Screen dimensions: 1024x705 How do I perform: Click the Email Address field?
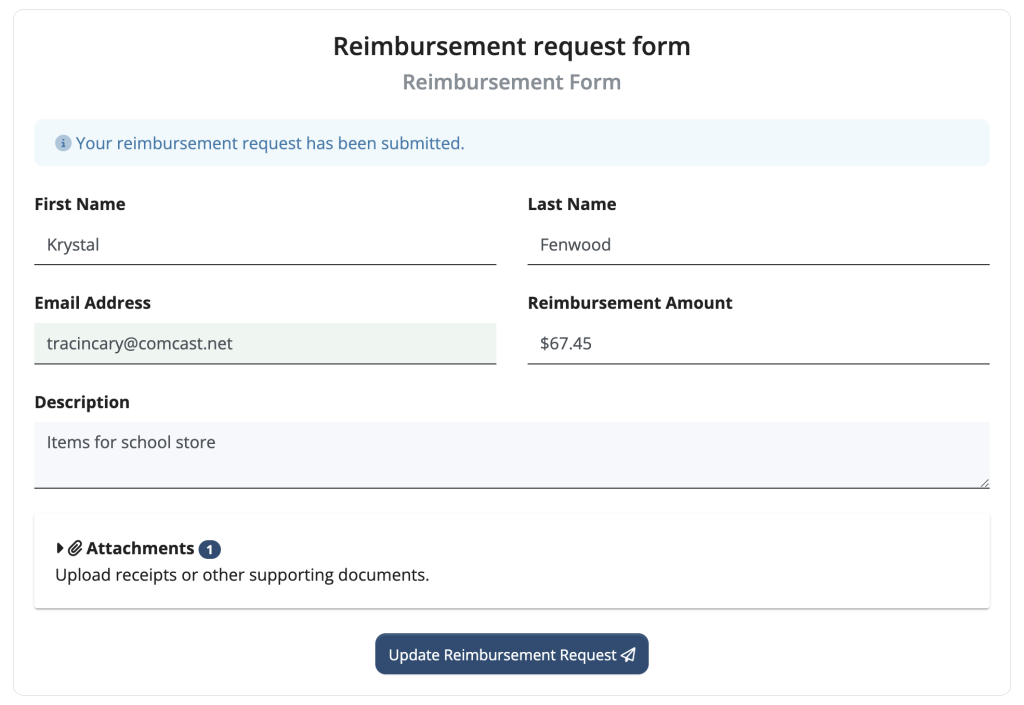click(x=265, y=343)
